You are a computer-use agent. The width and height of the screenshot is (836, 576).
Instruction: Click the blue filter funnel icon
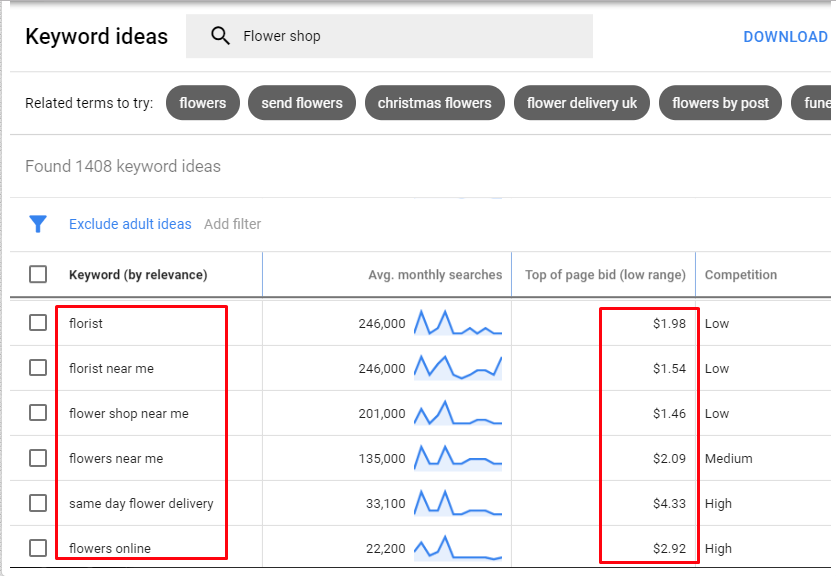38,224
